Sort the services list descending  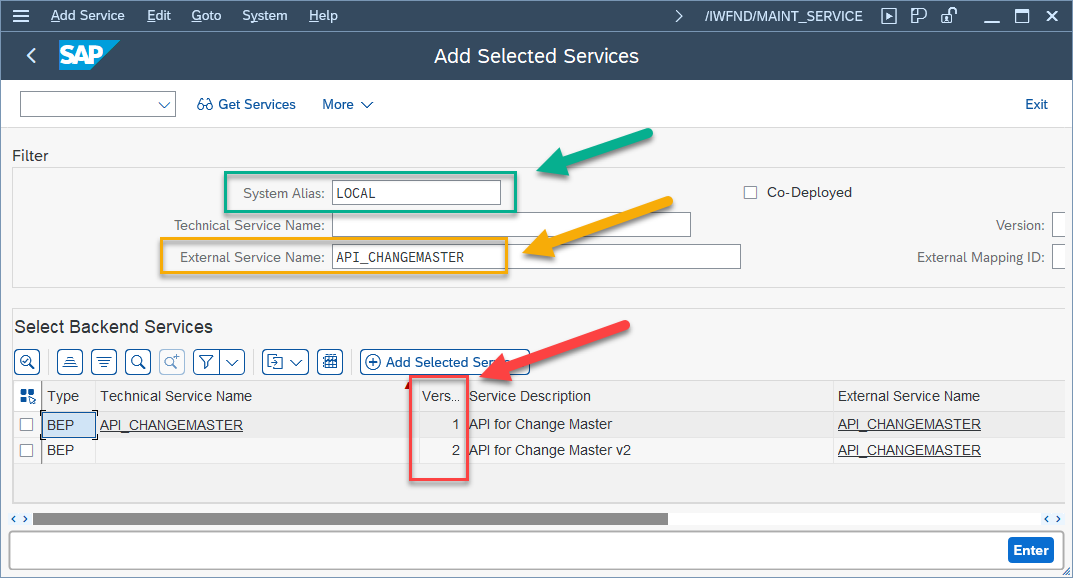coord(104,361)
